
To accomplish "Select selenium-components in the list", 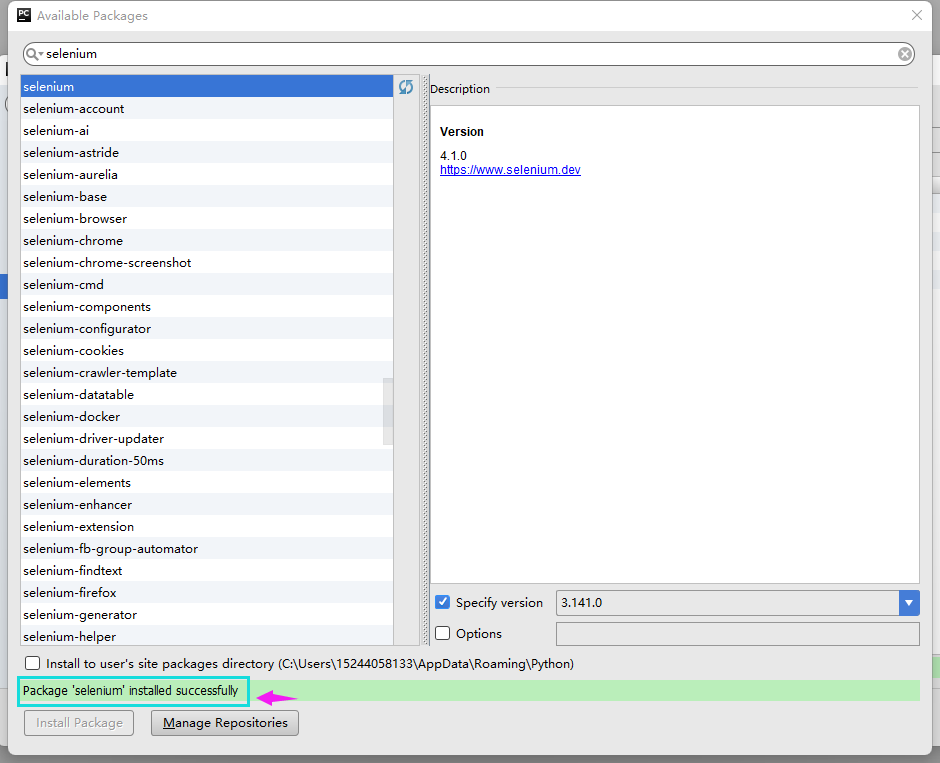I will point(207,306).
